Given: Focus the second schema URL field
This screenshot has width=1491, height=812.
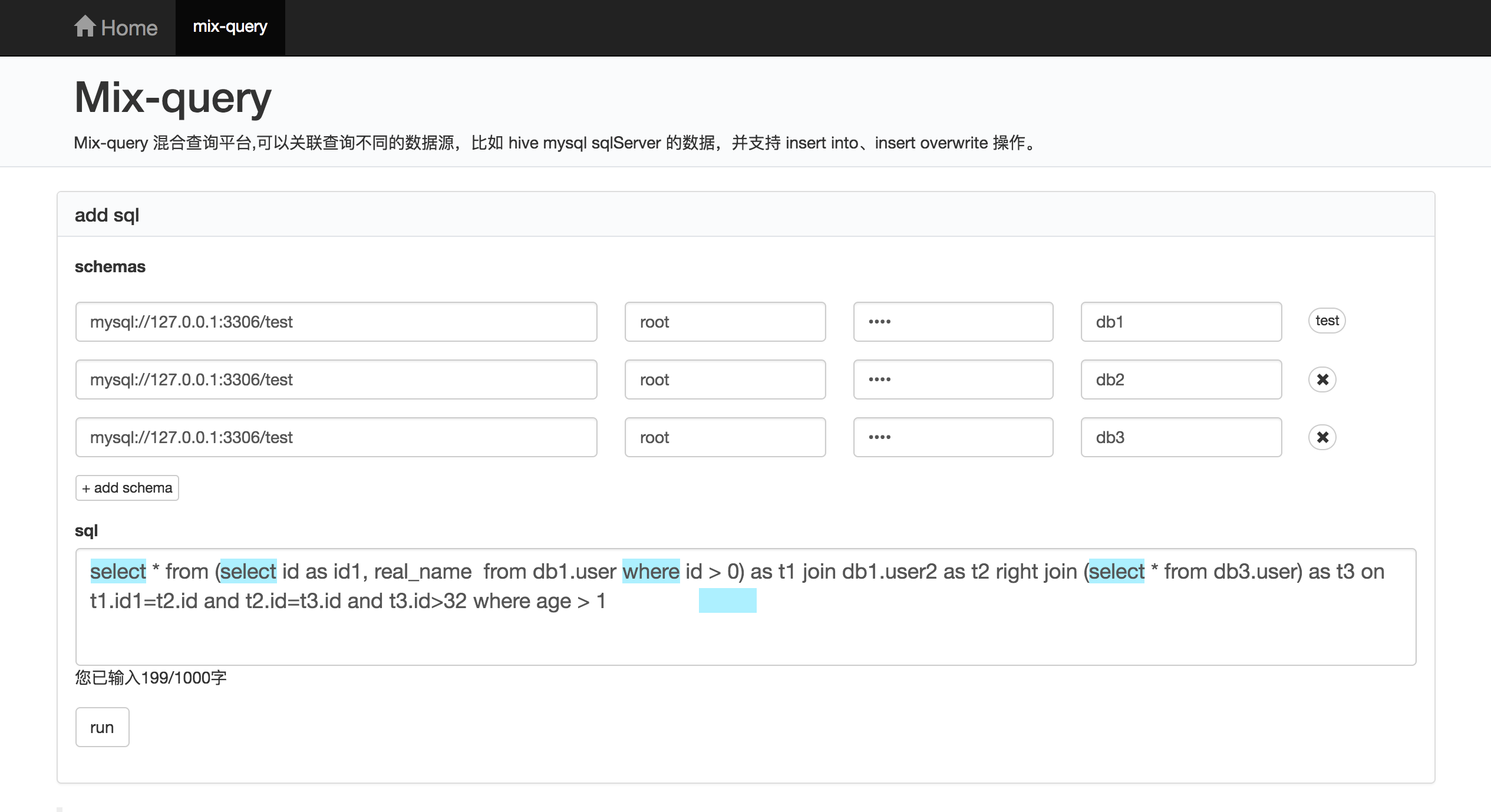Looking at the screenshot, I should pyautogui.click(x=336, y=379).
